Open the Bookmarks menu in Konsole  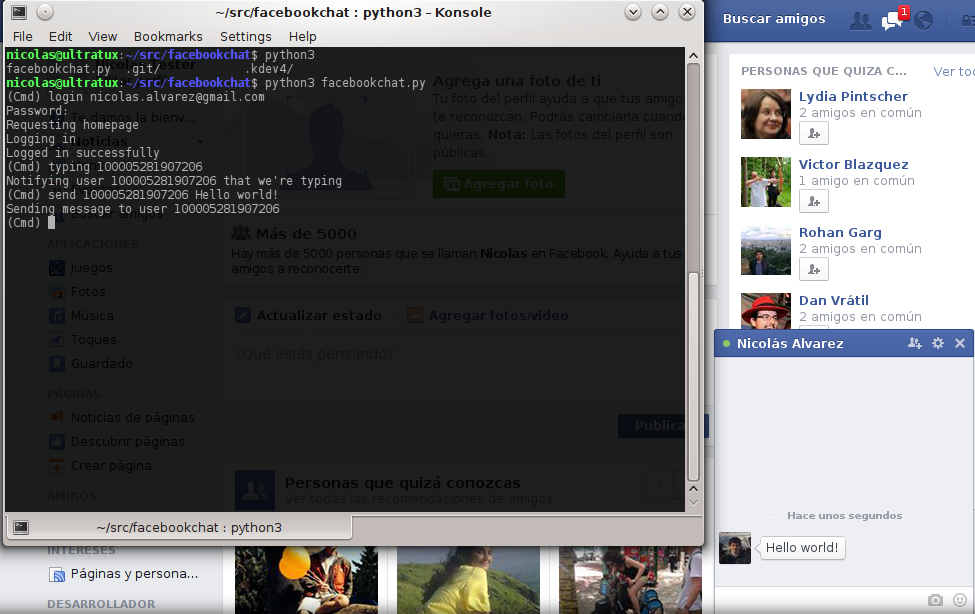click(x=168, y=37)
